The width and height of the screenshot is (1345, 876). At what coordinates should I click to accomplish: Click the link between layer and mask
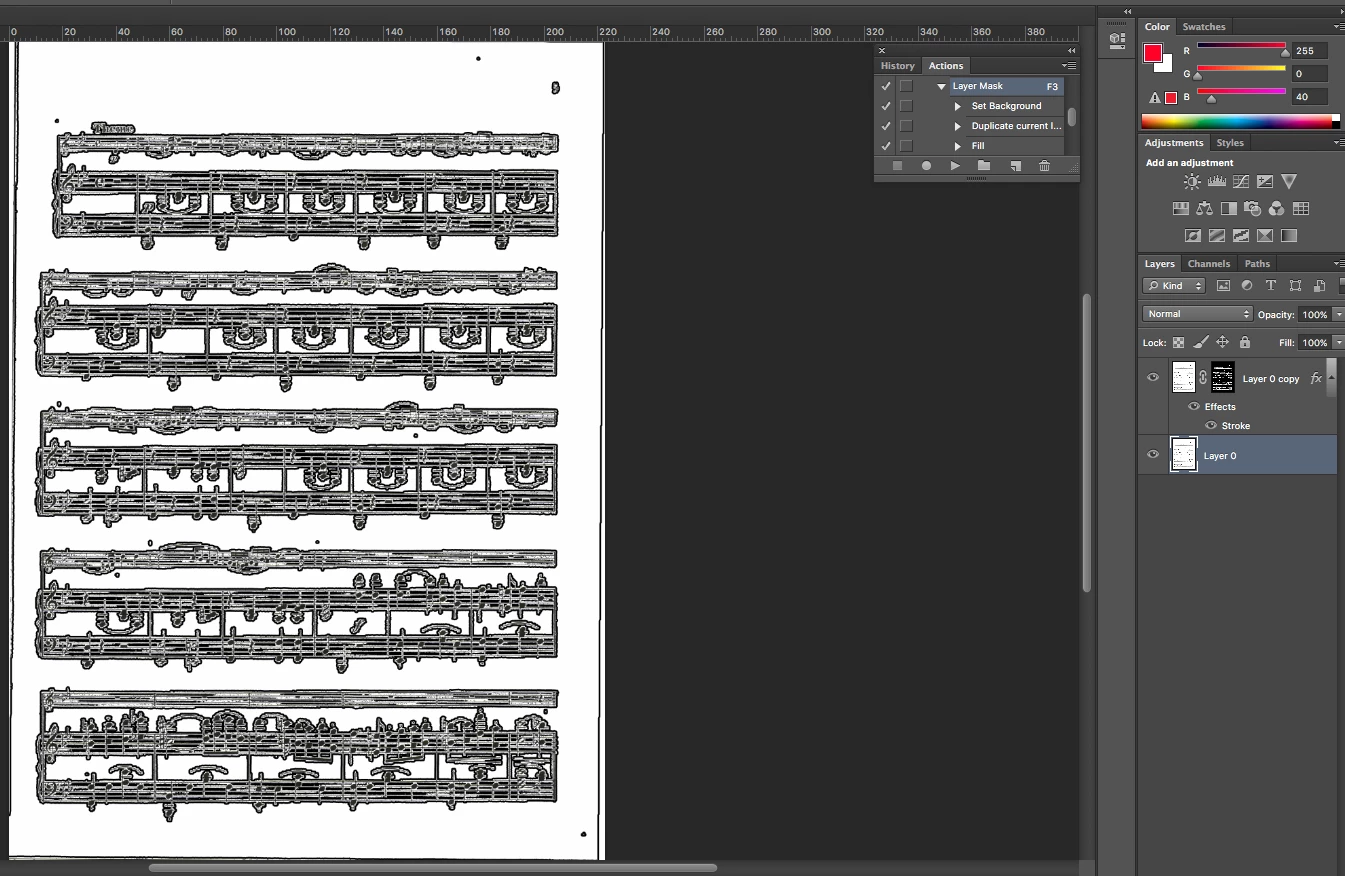coord(1203,378)
